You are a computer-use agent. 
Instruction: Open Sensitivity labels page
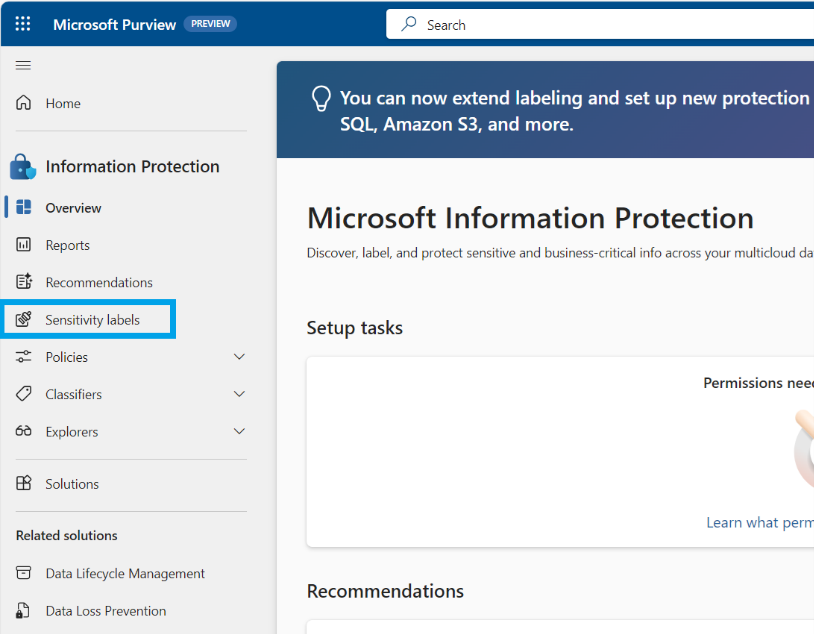(x=92, y=320)
